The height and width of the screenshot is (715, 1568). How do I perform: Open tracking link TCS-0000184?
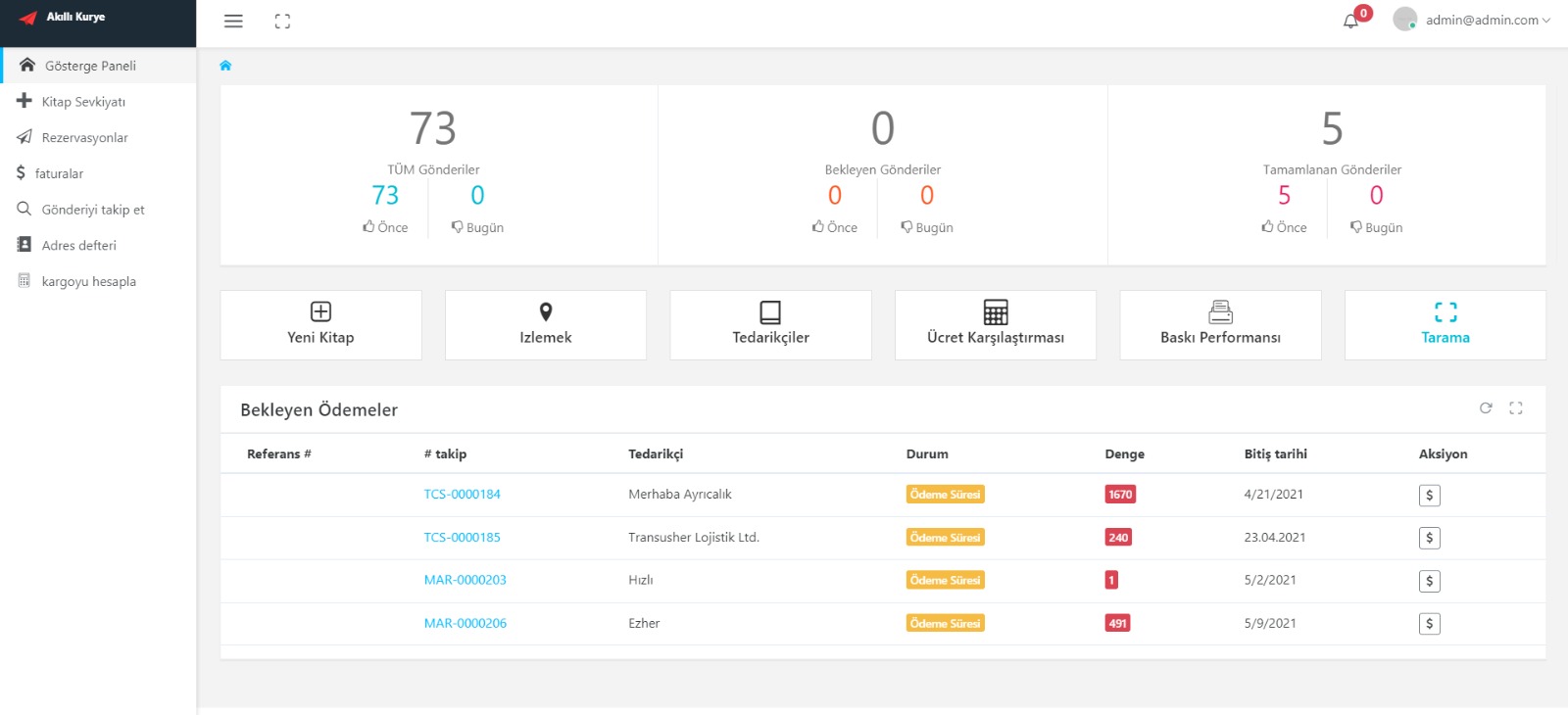pos(462,495)
